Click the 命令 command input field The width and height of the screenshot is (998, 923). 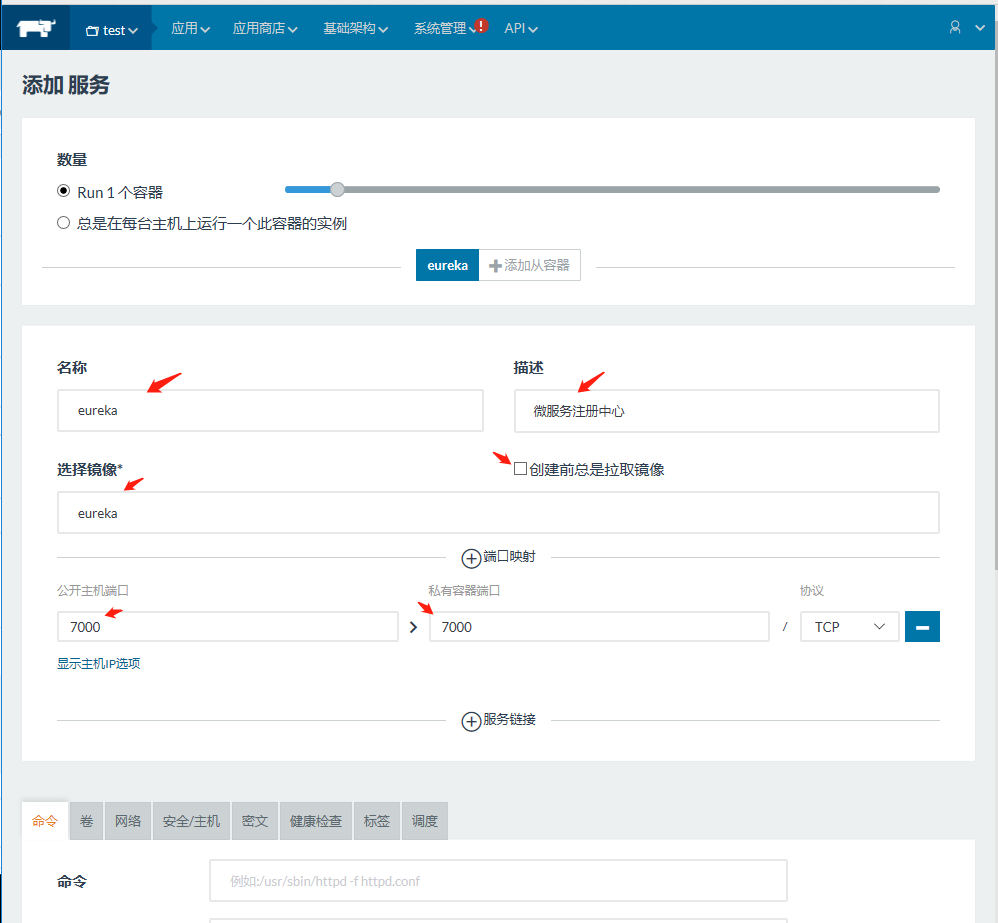[x=498, y=881]
